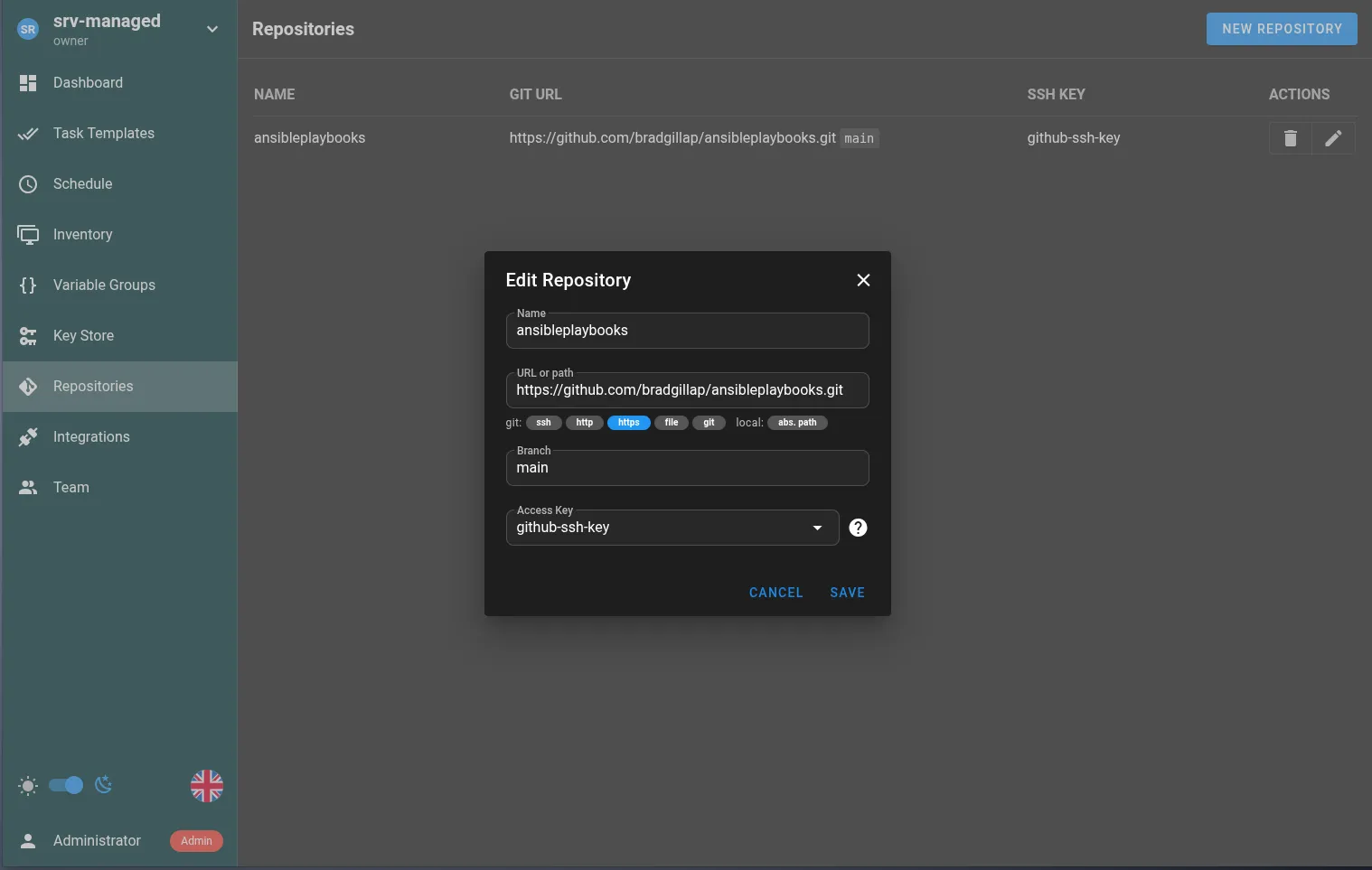Select the Key Store icon
This screenshot has width=1372, height=870.
28,335
